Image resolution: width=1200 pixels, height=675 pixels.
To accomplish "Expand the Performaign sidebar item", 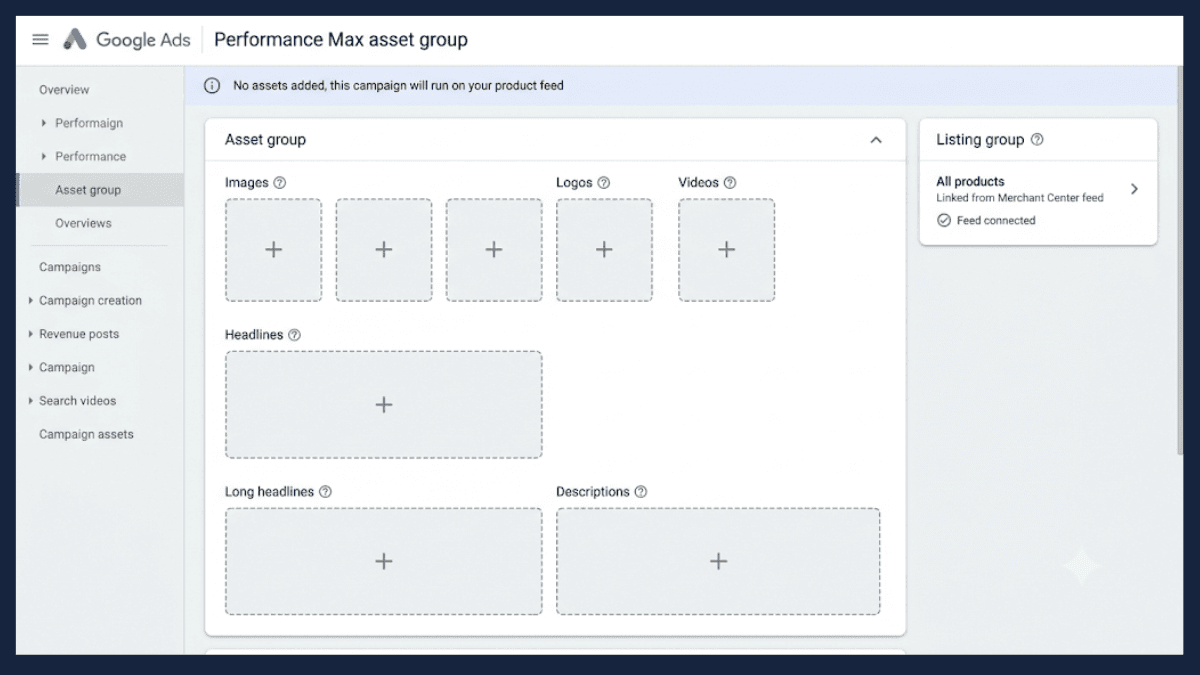I will point(44,123).
